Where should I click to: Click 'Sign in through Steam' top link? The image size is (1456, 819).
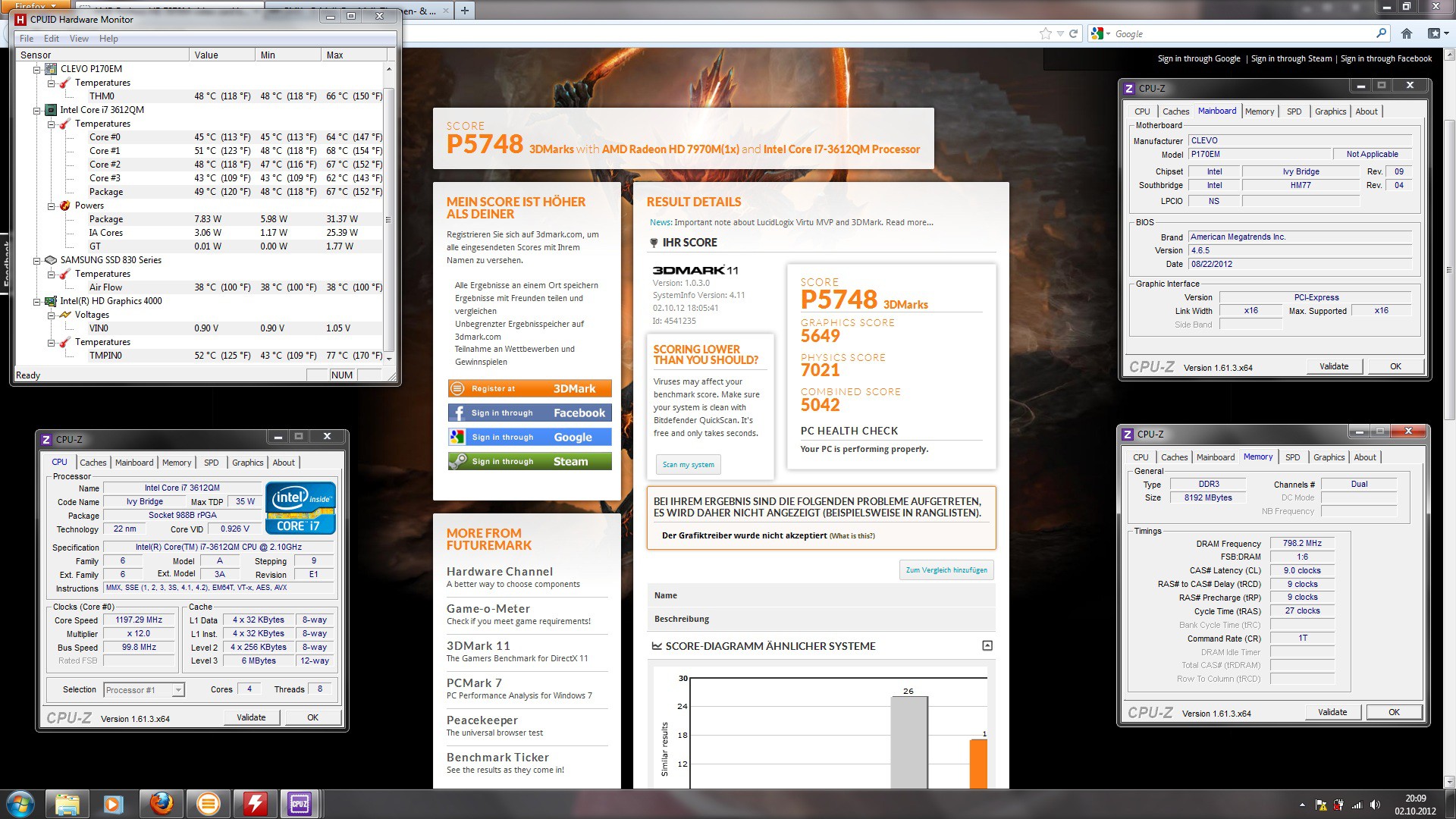tap(1291, 58)
